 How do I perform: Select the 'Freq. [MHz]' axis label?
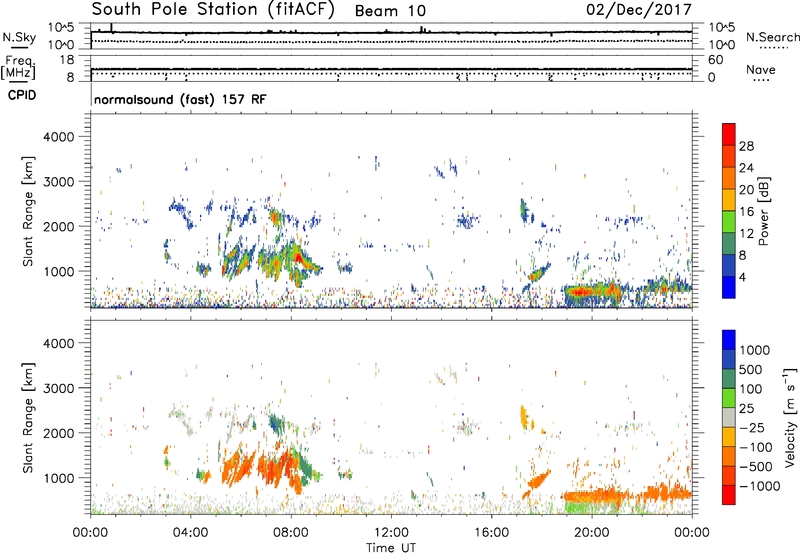pos(18,68)
